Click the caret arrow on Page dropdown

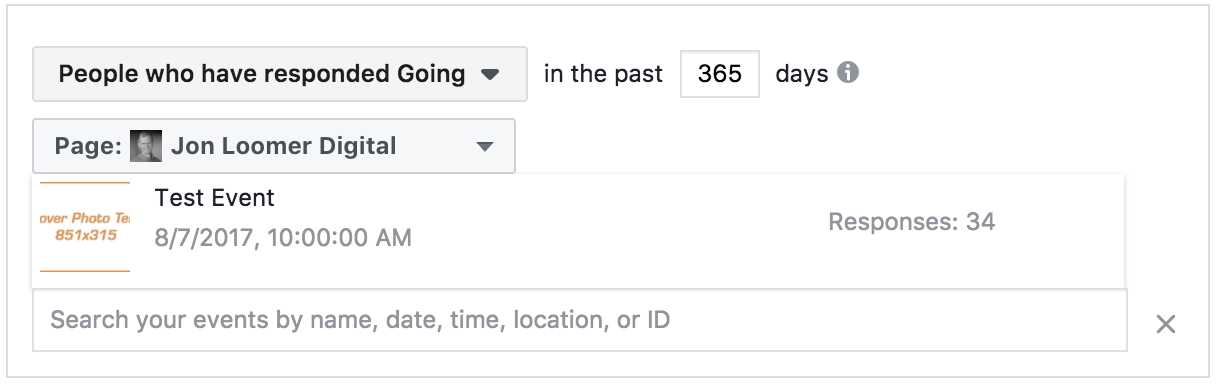click(x=485, y=147)
